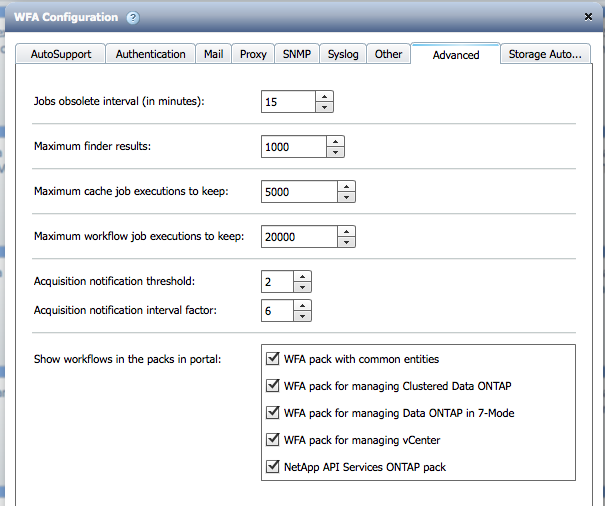Decrease Acquisition notification interval factor
The width and height of the screenshot is (605, 506).
click(302, 316)
